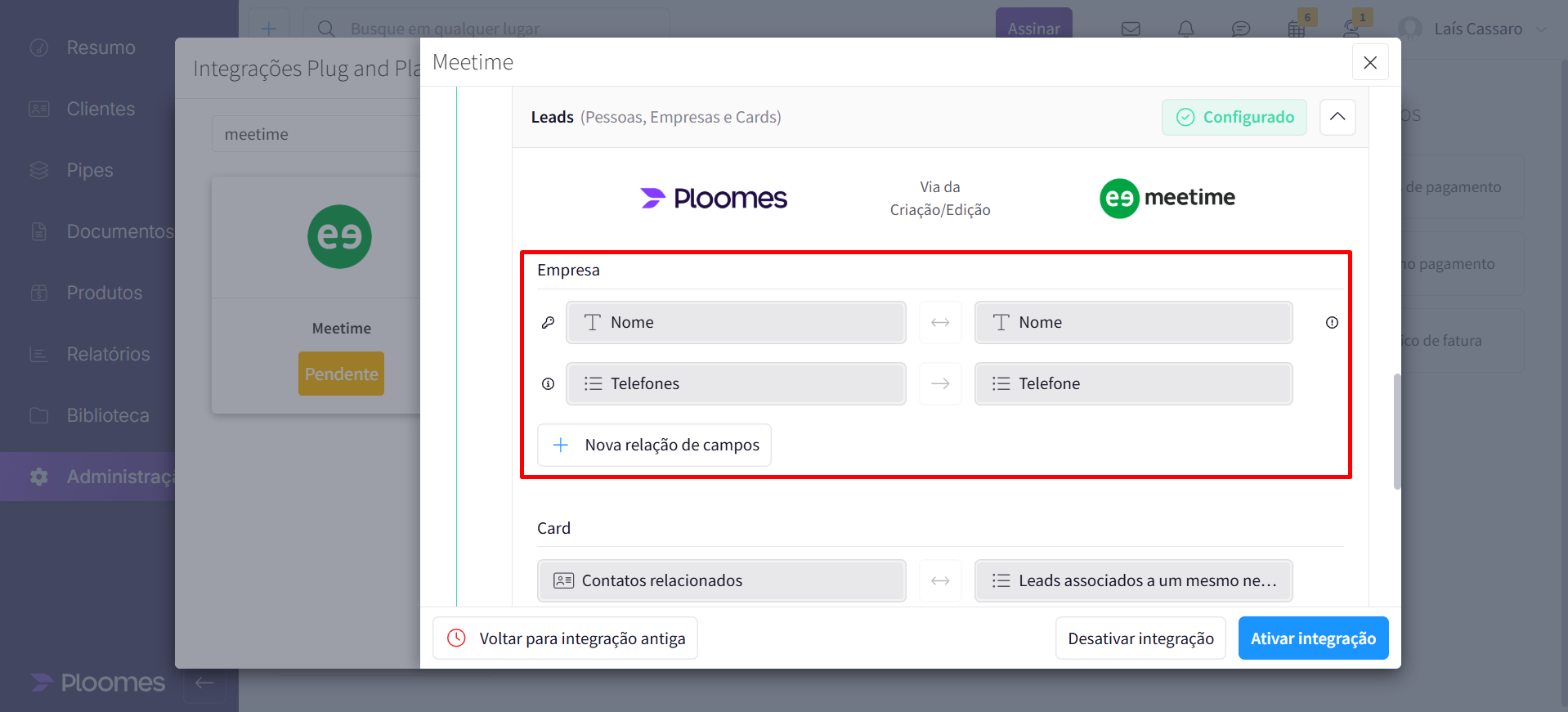Screen dimensions: 1568x712
Task: Open the notifications bell icon
Action: pos(1185,29)
